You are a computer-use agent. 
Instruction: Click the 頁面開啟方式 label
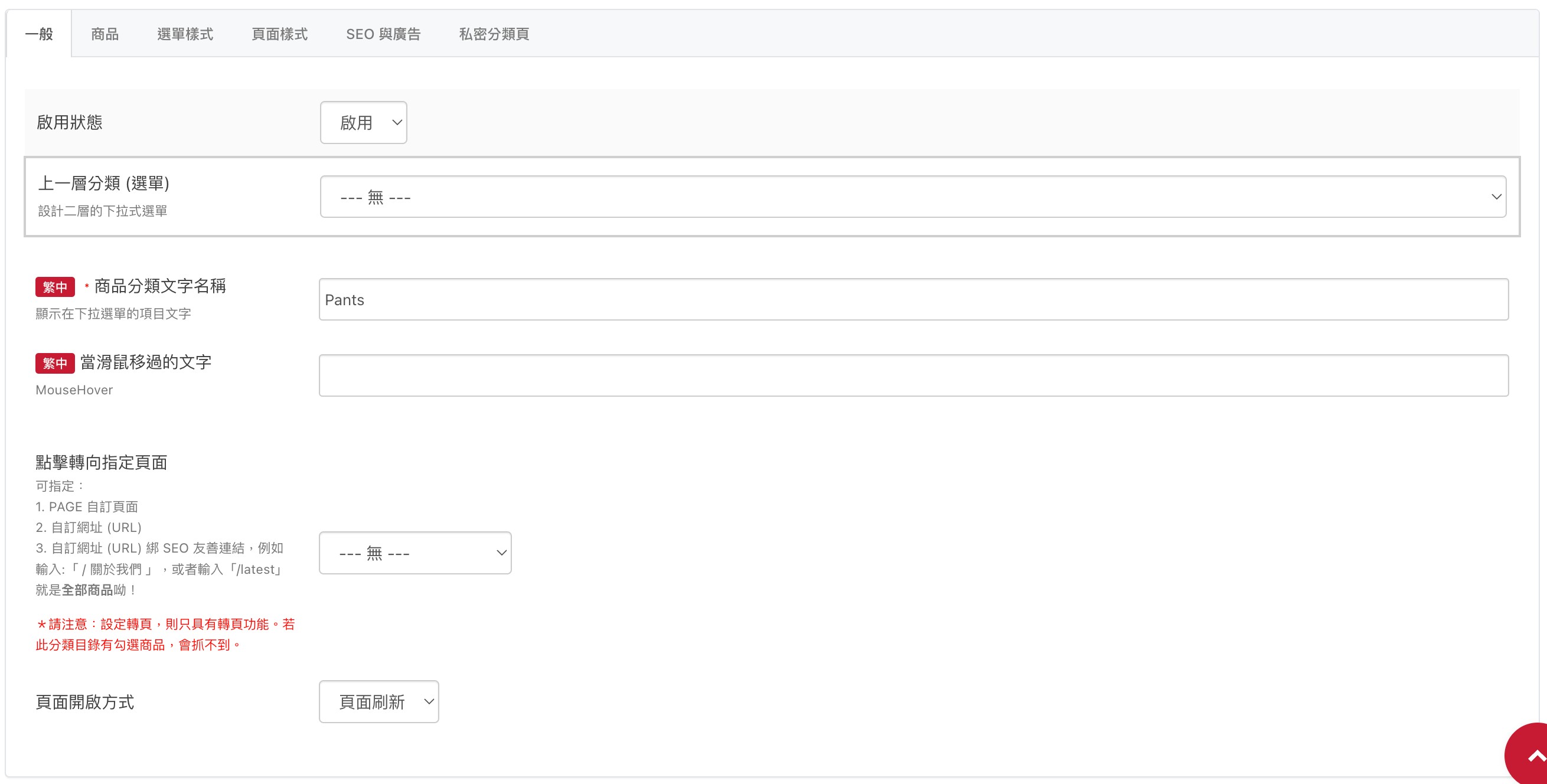click(84, 702)
